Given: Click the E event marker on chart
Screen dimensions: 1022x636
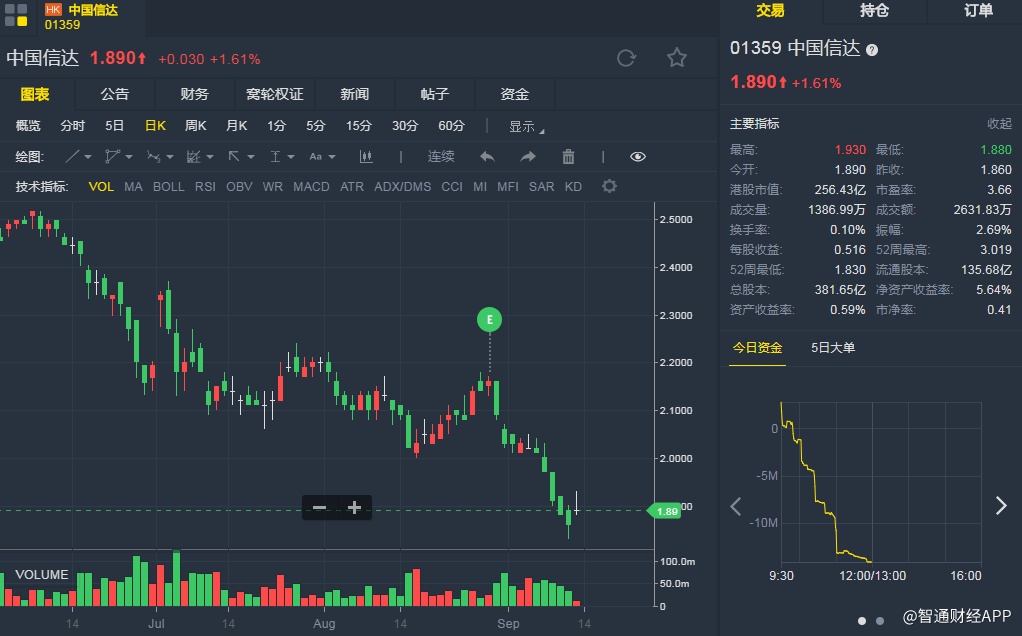Looking at the screenshot, I should (489, 320).
